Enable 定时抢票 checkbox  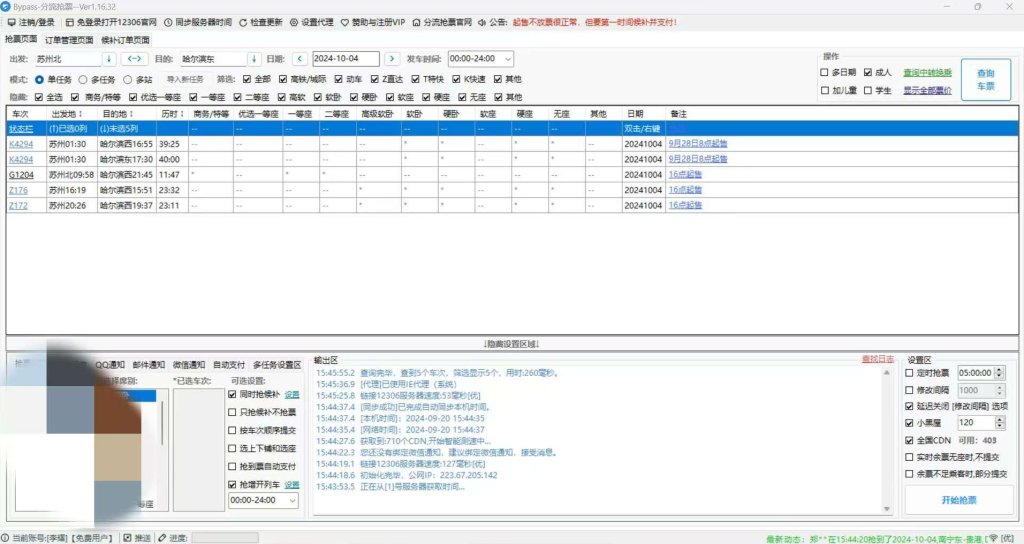[x=909, y=373]
